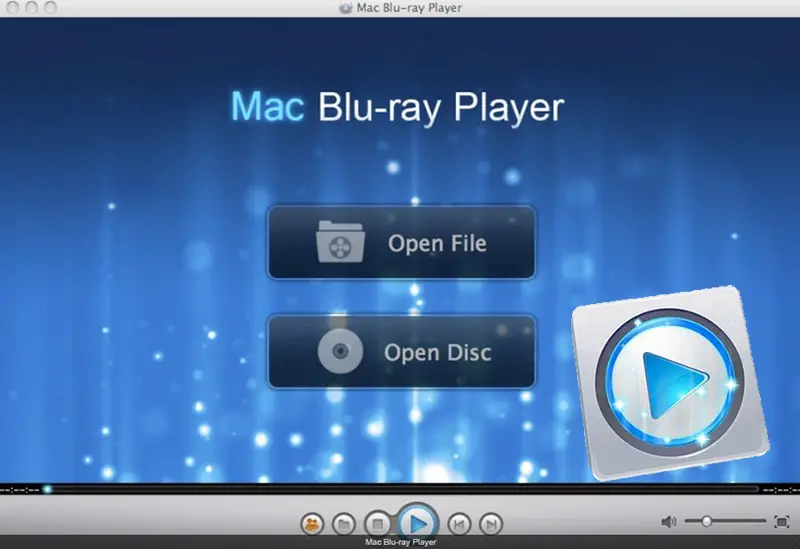Image resolution: width=800 pixels, height=549 pixels.
Task: Click the volume slider knob
Action: coord(707,521)
